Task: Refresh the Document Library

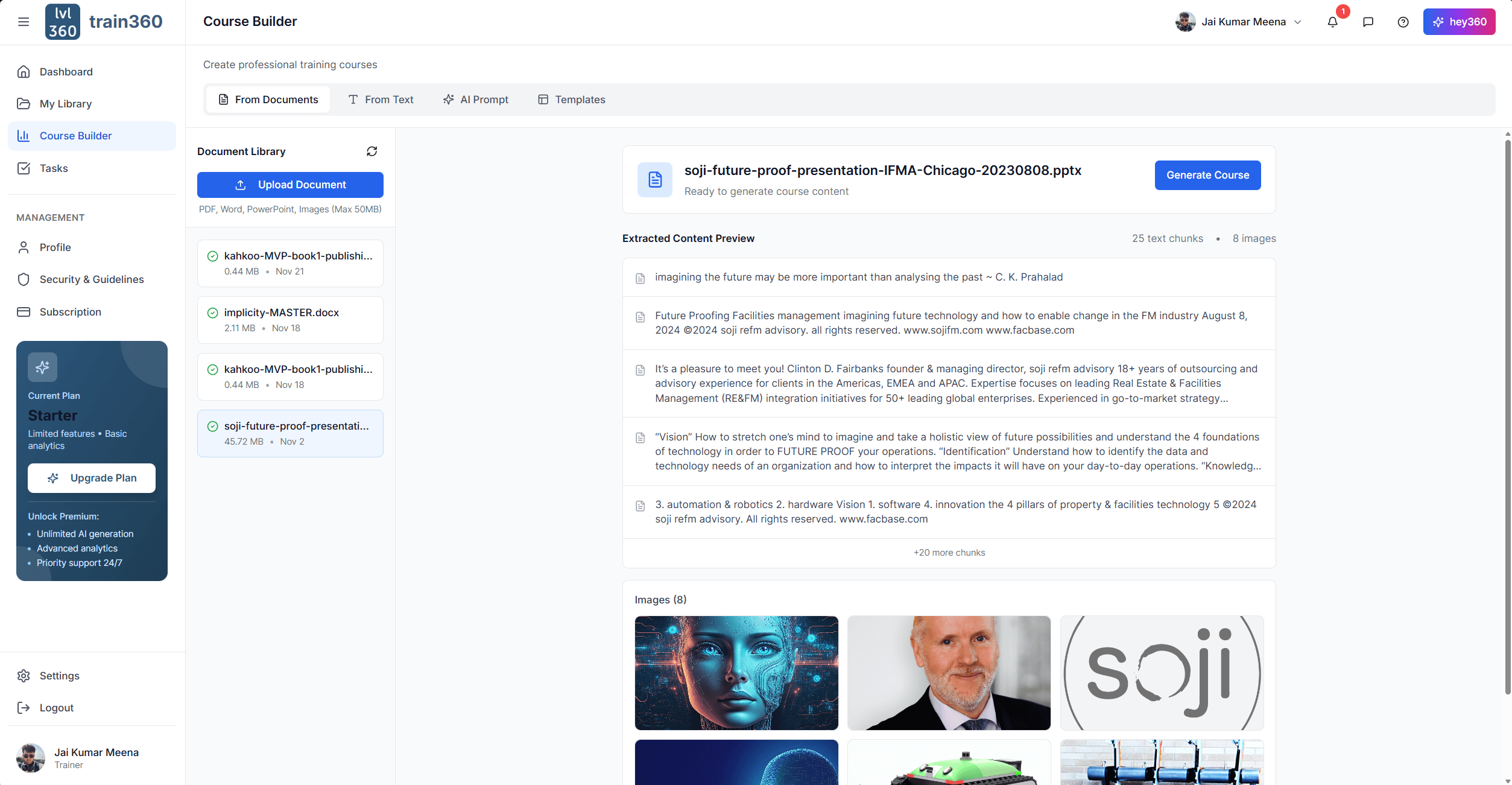Action: (372, 151)
